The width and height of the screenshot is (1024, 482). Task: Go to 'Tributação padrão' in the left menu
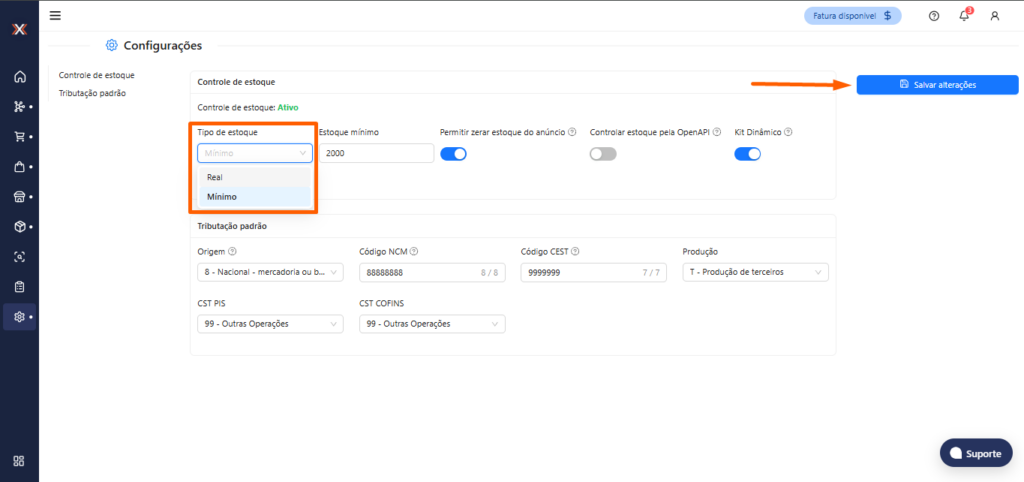point(93,93)
